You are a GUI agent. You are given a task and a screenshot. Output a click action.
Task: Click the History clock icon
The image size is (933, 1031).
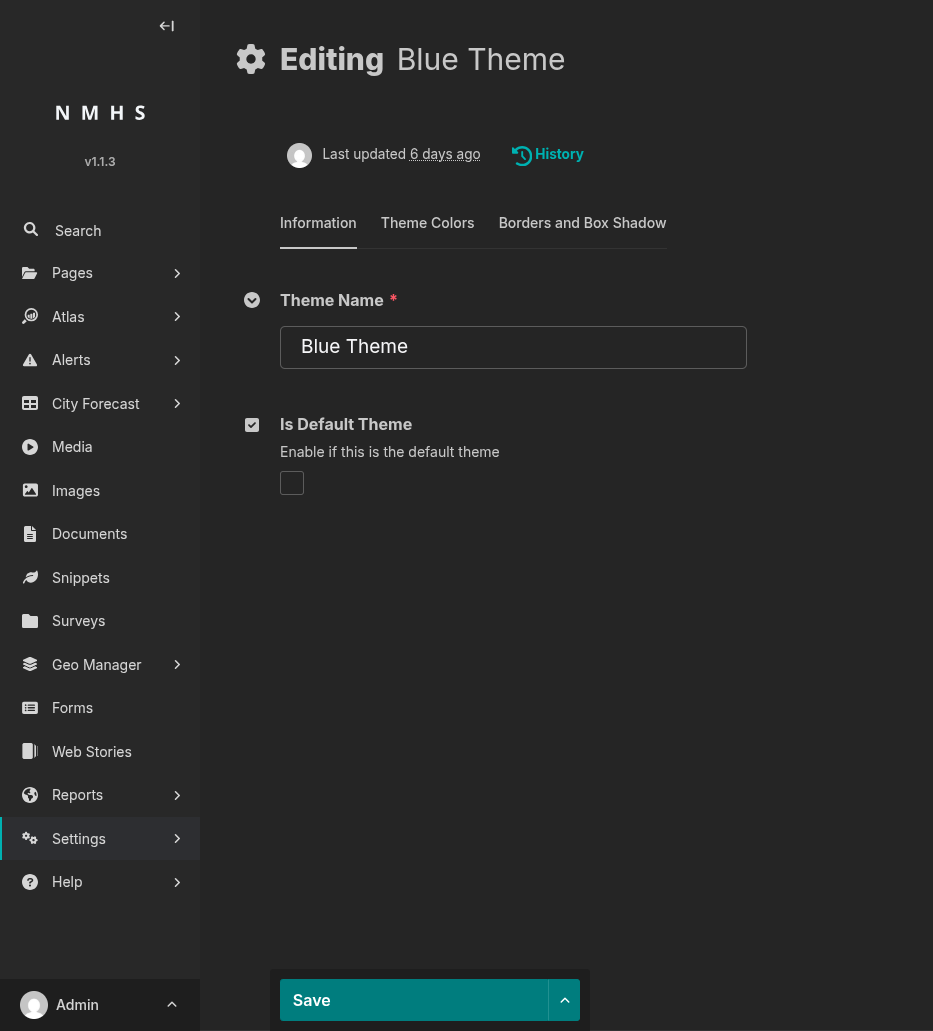pos(521,155)
